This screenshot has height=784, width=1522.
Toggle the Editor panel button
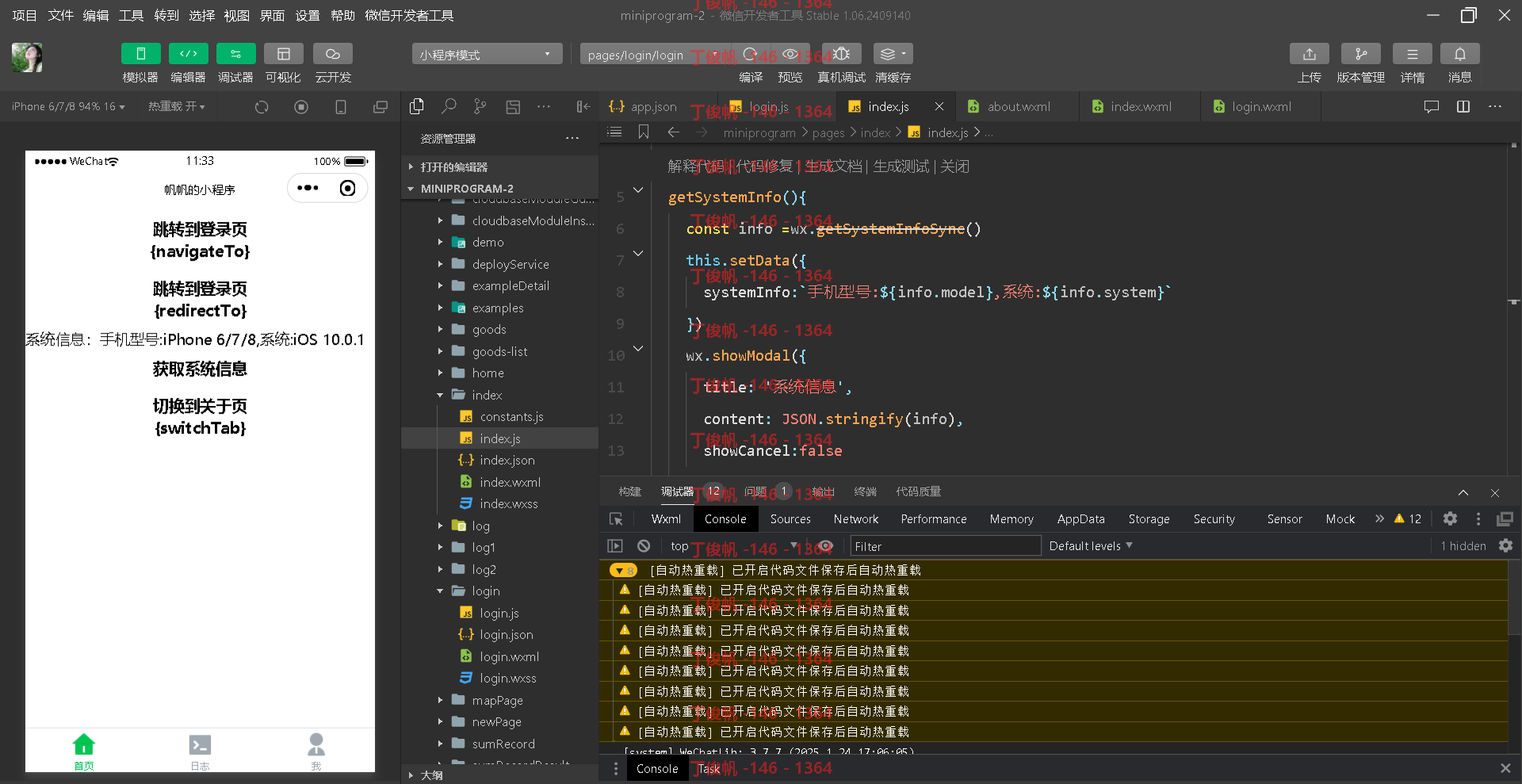[188, 54]
